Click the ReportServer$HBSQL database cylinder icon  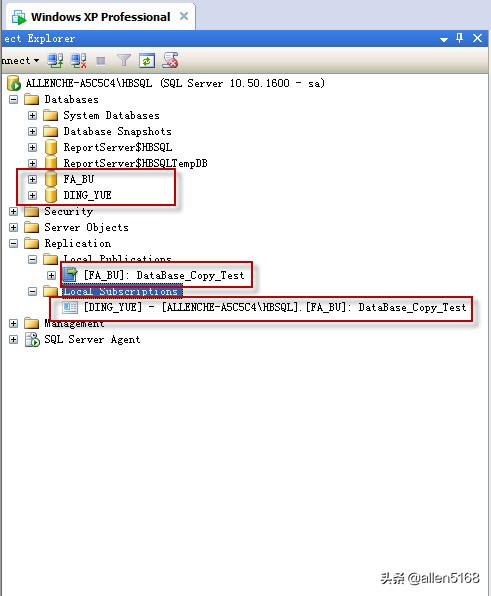(51, 147)
